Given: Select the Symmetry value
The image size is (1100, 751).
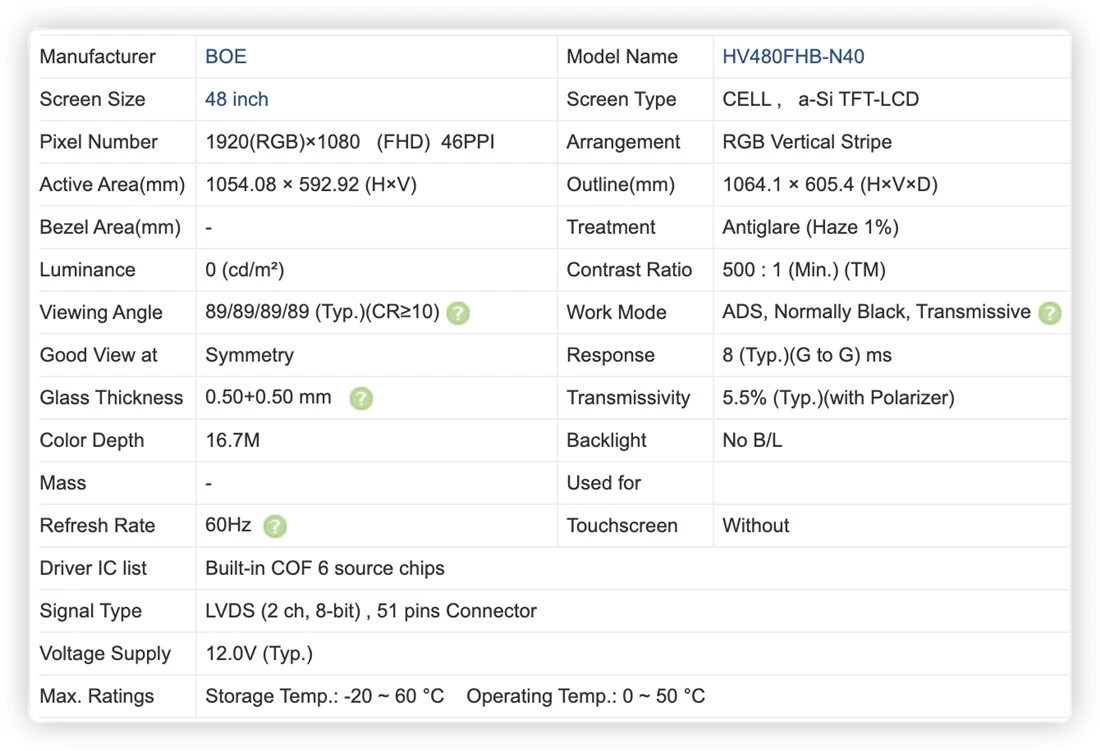Looking at the screenshot, I should [x=250, y=356].
